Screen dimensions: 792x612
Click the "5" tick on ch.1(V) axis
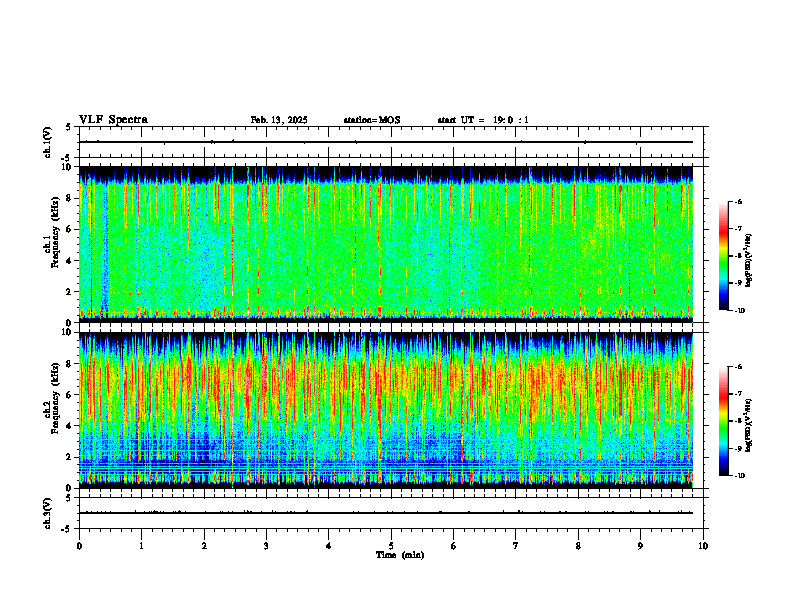pos(68,127)
